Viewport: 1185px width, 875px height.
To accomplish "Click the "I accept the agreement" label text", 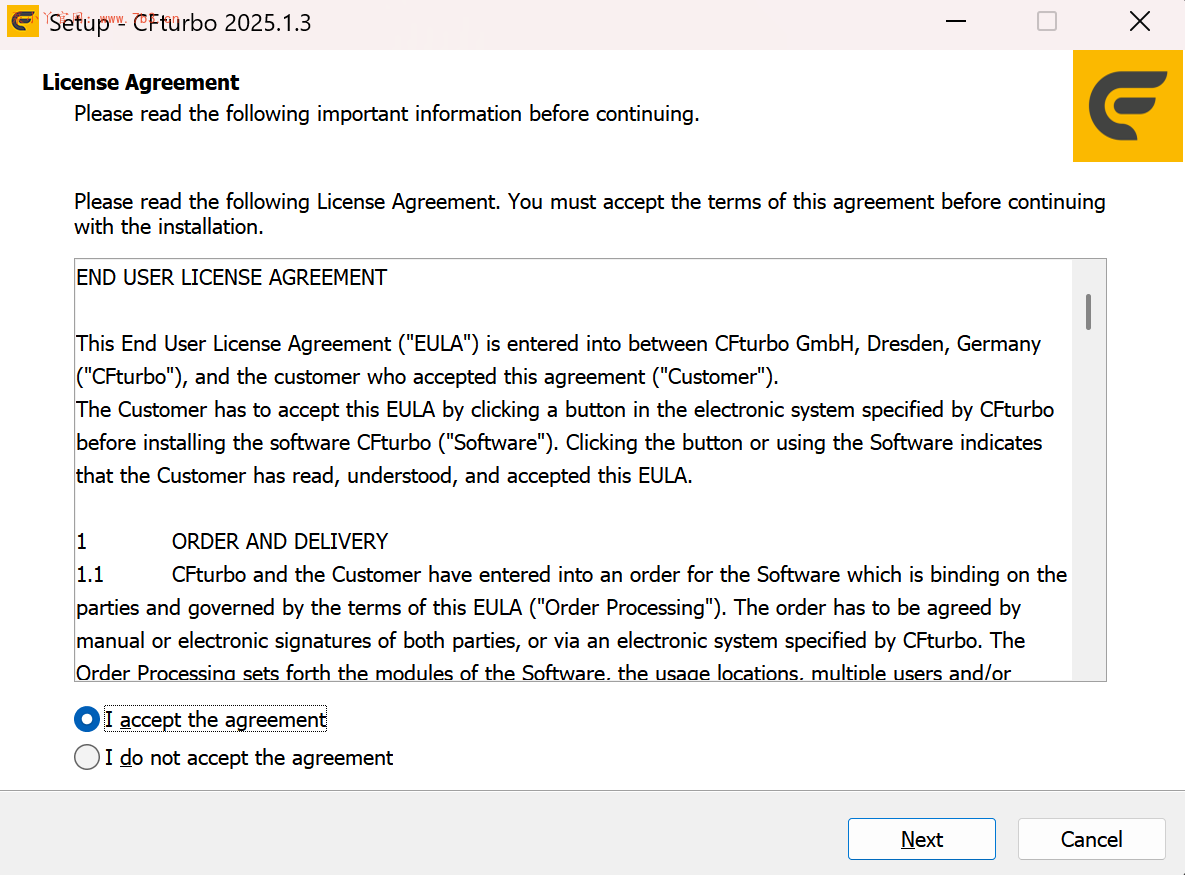I will pyautogui.click(x=216, y=720).
